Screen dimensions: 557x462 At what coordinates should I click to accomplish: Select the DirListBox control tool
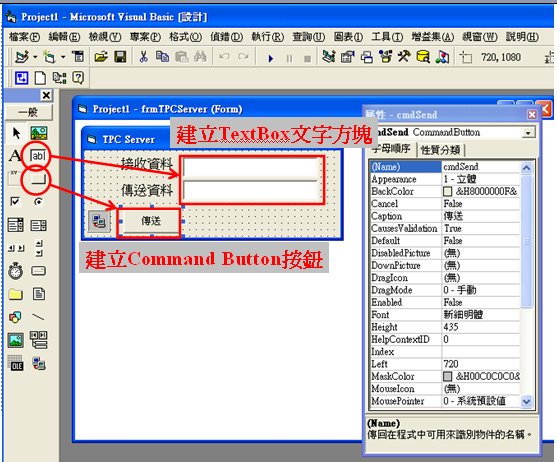[x=16, y=294]
